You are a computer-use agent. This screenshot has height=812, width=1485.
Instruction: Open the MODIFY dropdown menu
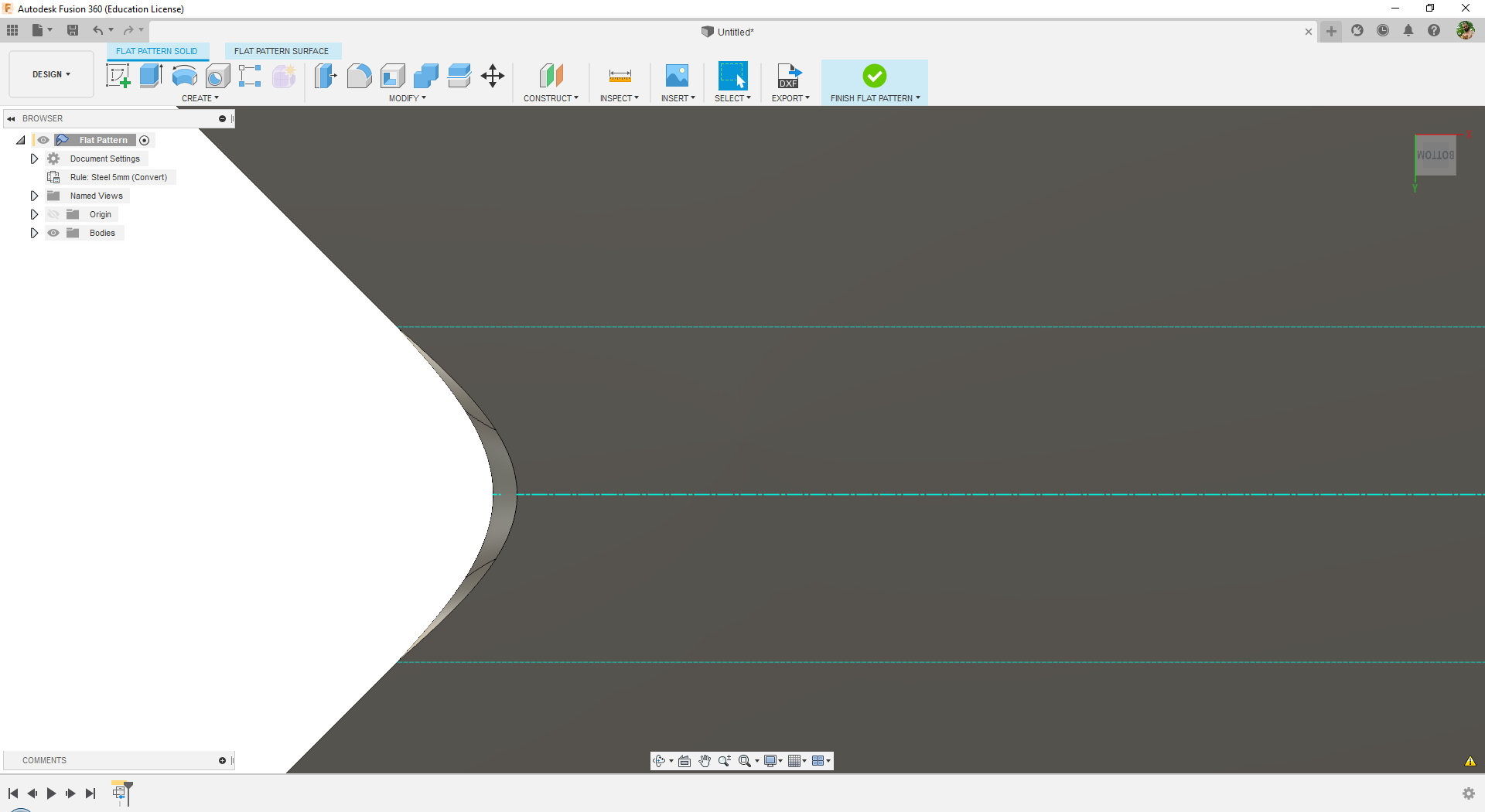click(408, 98)
